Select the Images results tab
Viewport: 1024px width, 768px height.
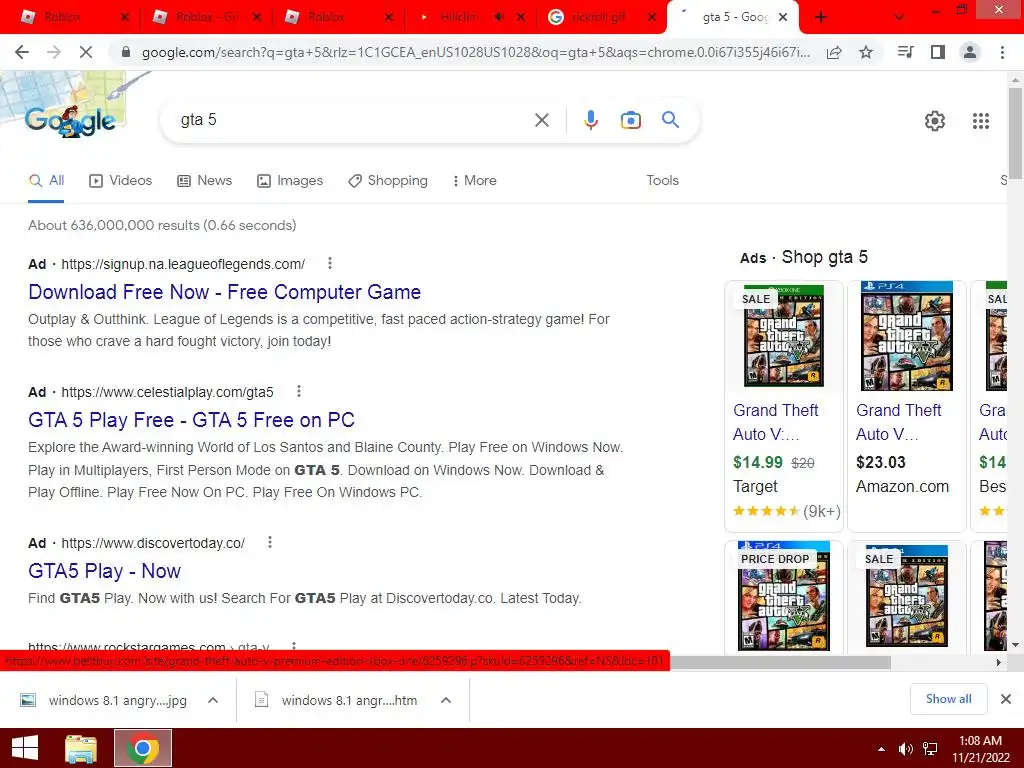tap(290, 180)
